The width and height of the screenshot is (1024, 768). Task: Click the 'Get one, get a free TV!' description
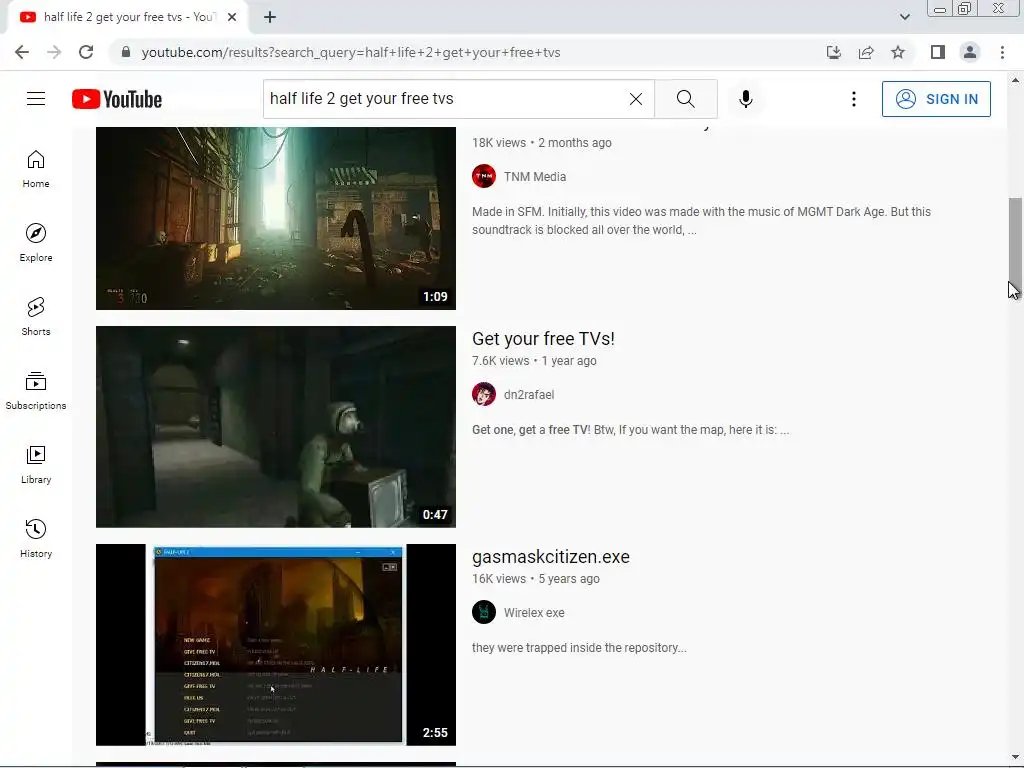[x=630, y=430]
